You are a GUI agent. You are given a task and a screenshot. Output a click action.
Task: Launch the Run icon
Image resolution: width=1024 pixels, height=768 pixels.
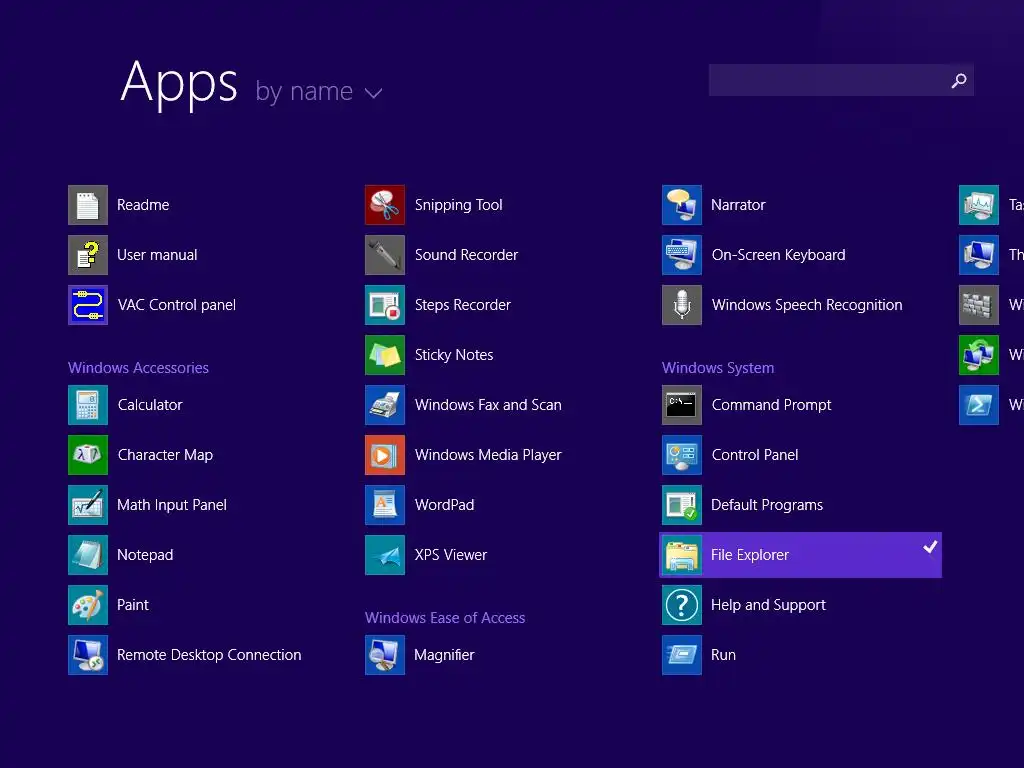click(x=682, y=655)
